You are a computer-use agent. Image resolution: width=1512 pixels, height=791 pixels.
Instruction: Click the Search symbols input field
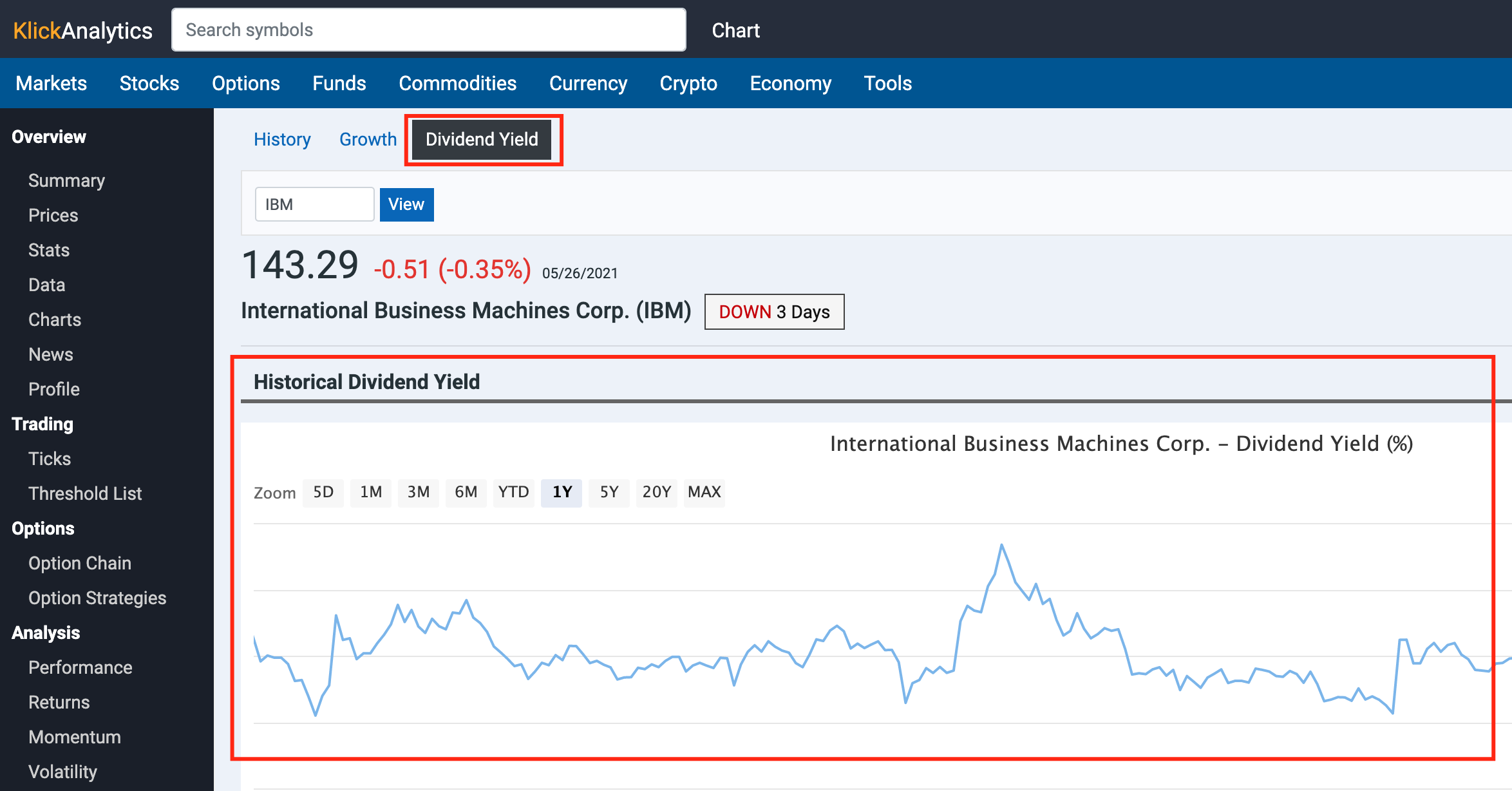click(429, 30)
